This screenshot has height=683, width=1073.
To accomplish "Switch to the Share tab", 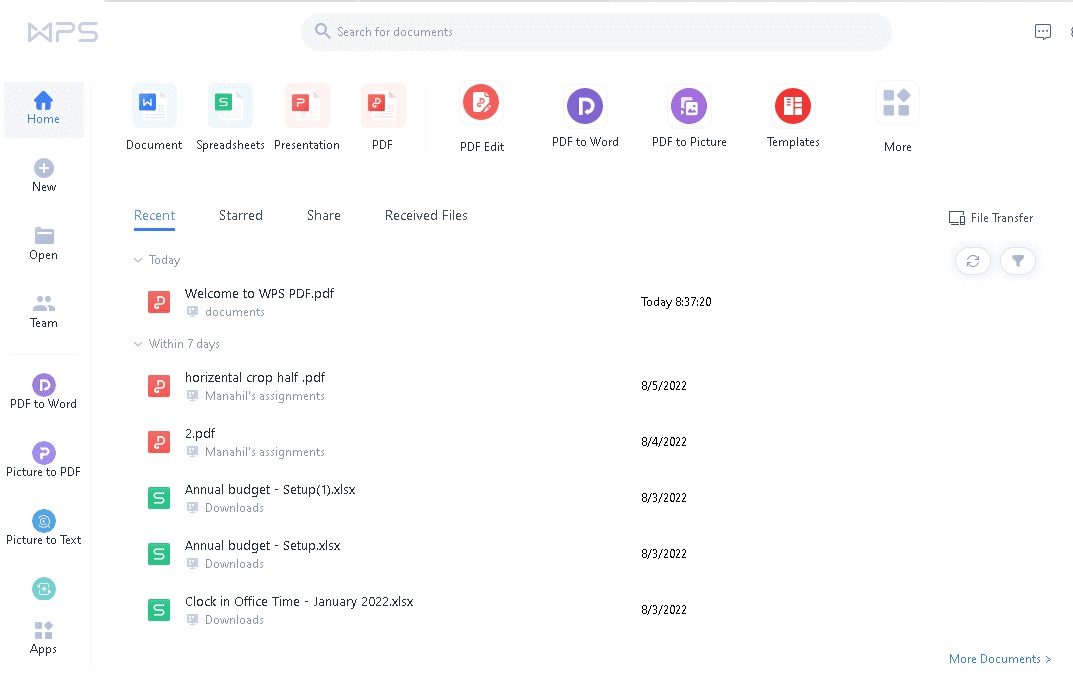I will click(x=324, y=216).
